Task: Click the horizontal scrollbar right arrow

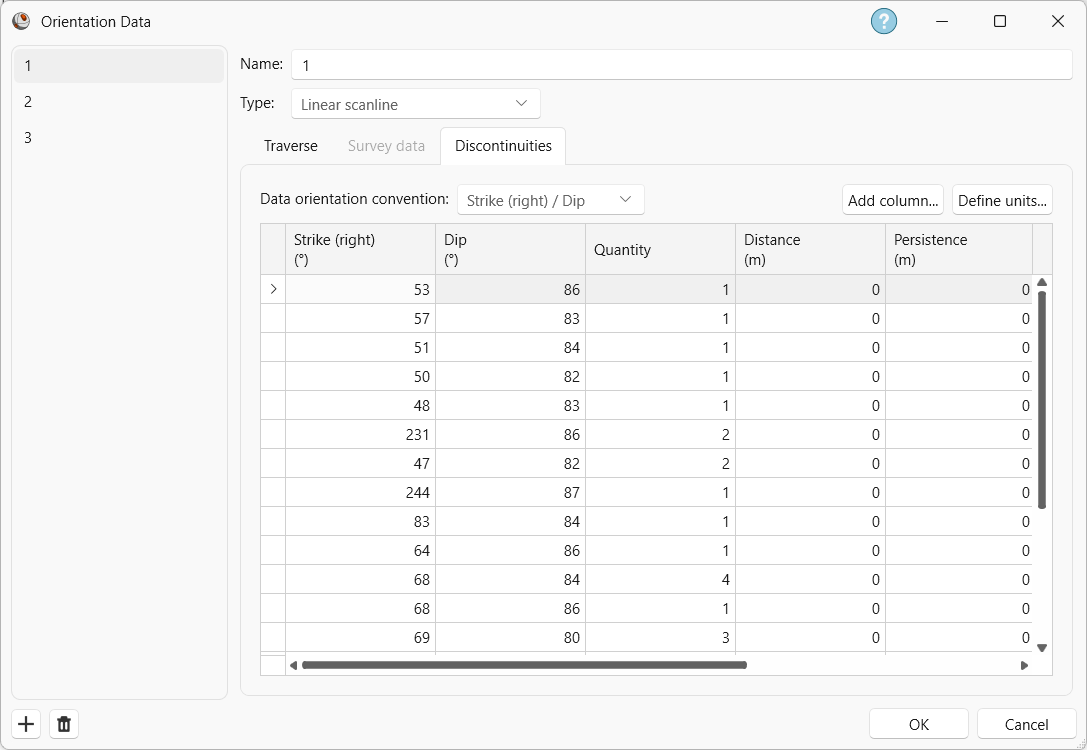Action: coord(1023,664)
